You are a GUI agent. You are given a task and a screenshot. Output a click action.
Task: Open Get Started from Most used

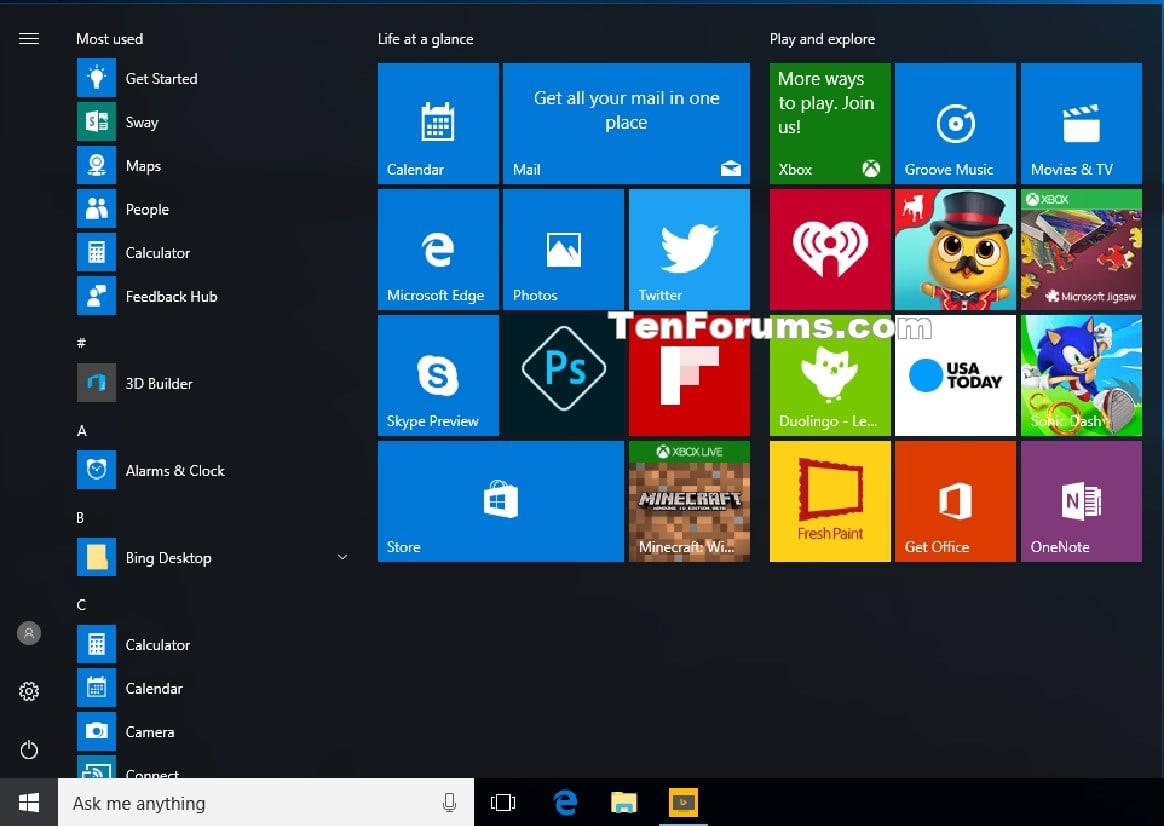coord(161,78)
